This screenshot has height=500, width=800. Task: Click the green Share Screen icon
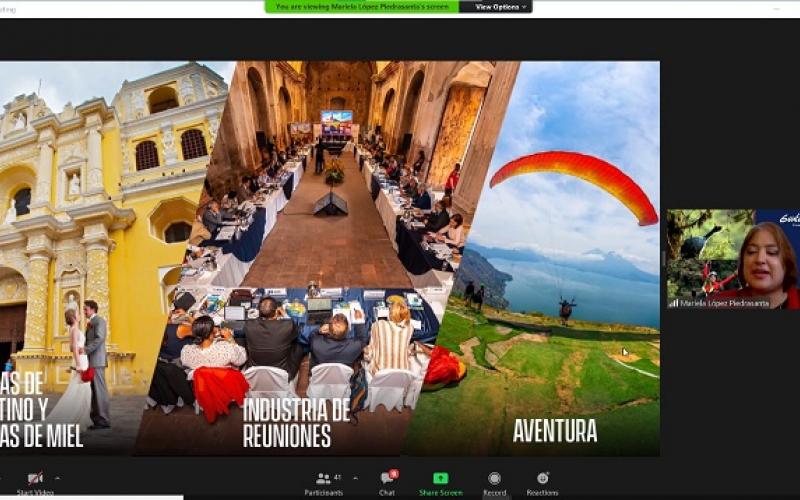(x=440, y=478)
